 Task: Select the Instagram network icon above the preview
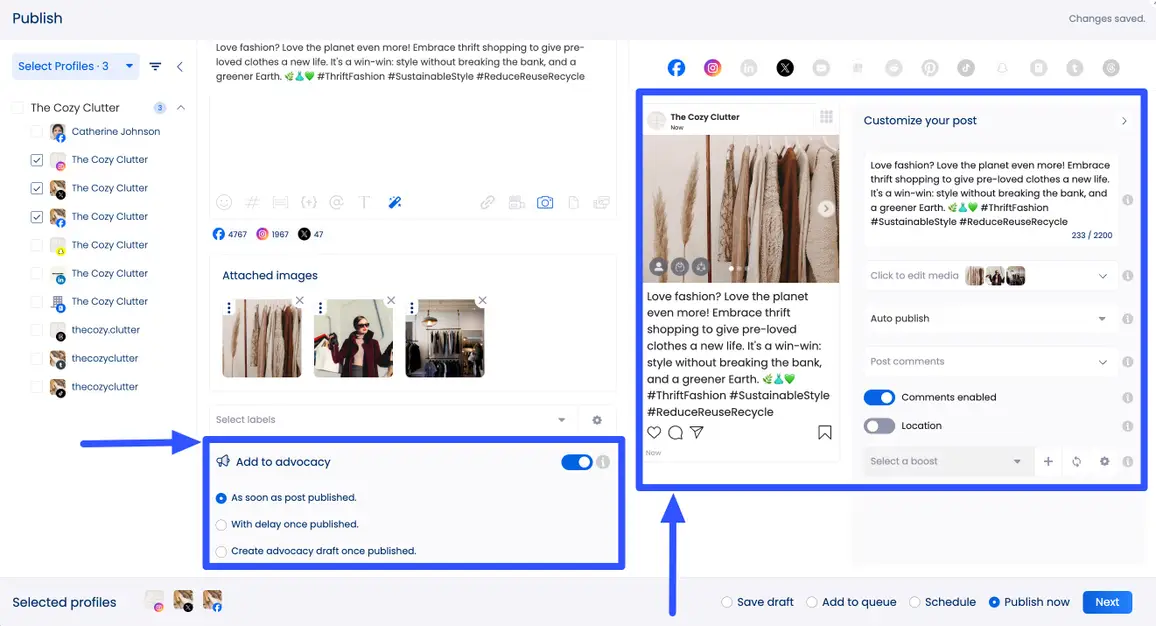(712, 67)
